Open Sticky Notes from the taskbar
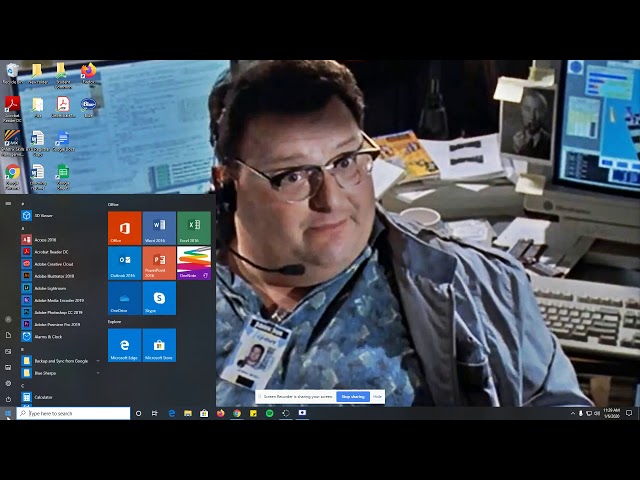 [253, 413]
